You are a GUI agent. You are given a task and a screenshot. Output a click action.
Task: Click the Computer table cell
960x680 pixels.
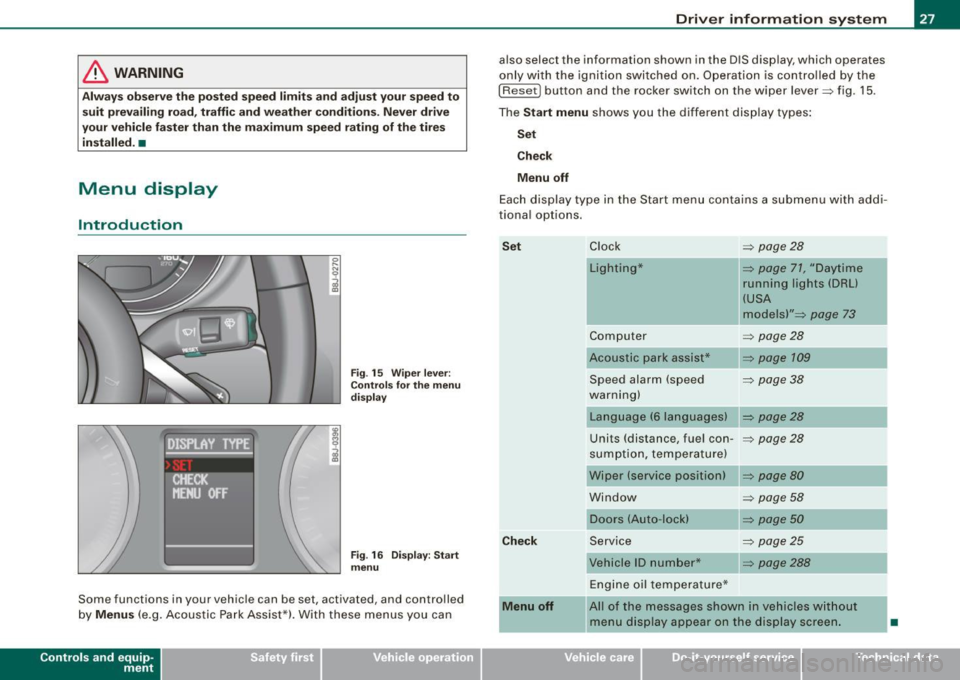pos(662,336)
